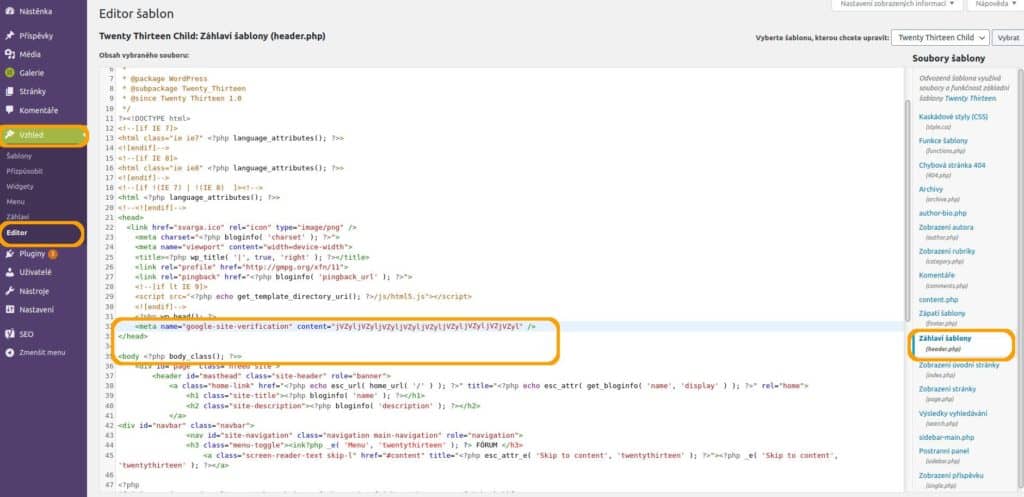Click the Vybrat button
The height and width of the screenshot is (497, 1024).
point(1008,38)
